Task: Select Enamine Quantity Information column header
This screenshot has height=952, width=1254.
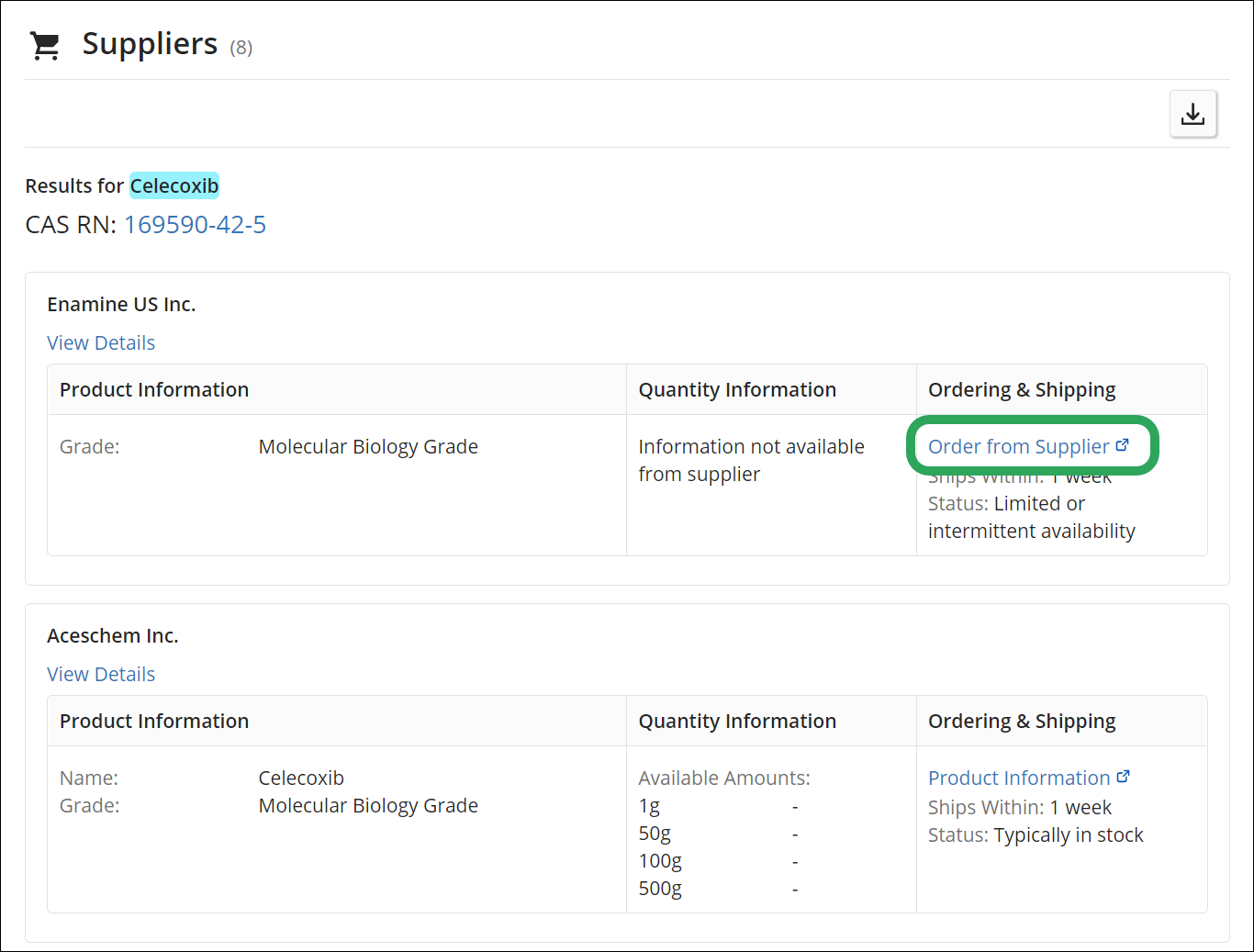Action: (737, 389)
